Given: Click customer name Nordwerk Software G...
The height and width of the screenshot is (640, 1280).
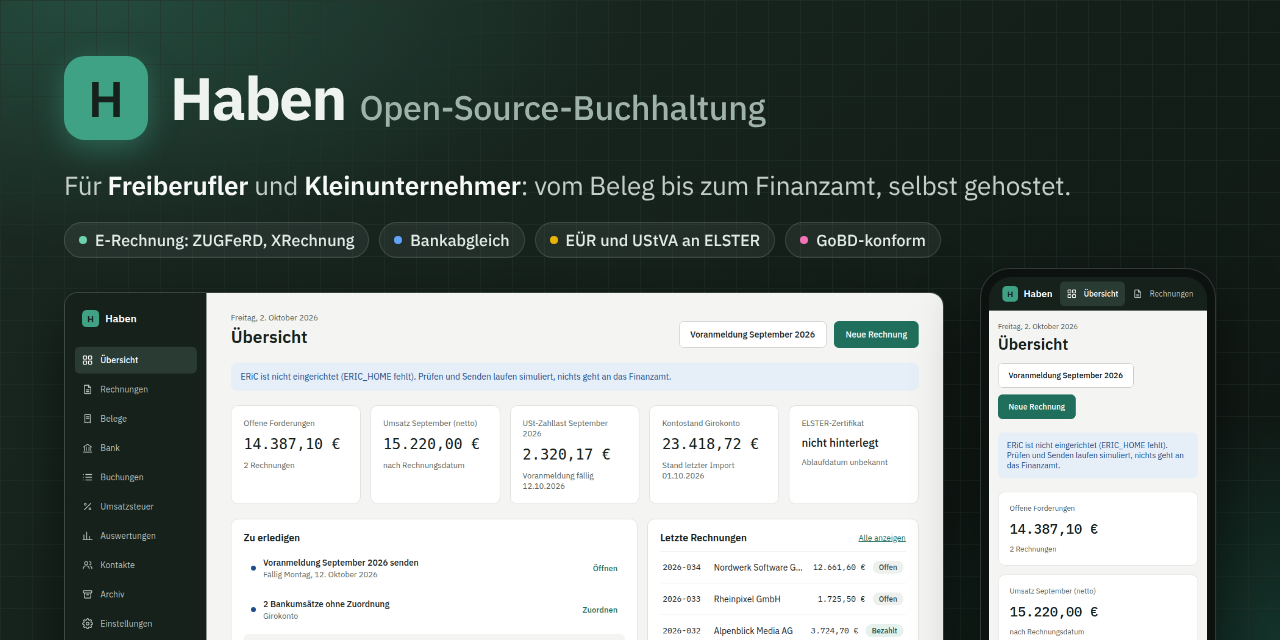Looking at the screenshot, I should [758, 567].
